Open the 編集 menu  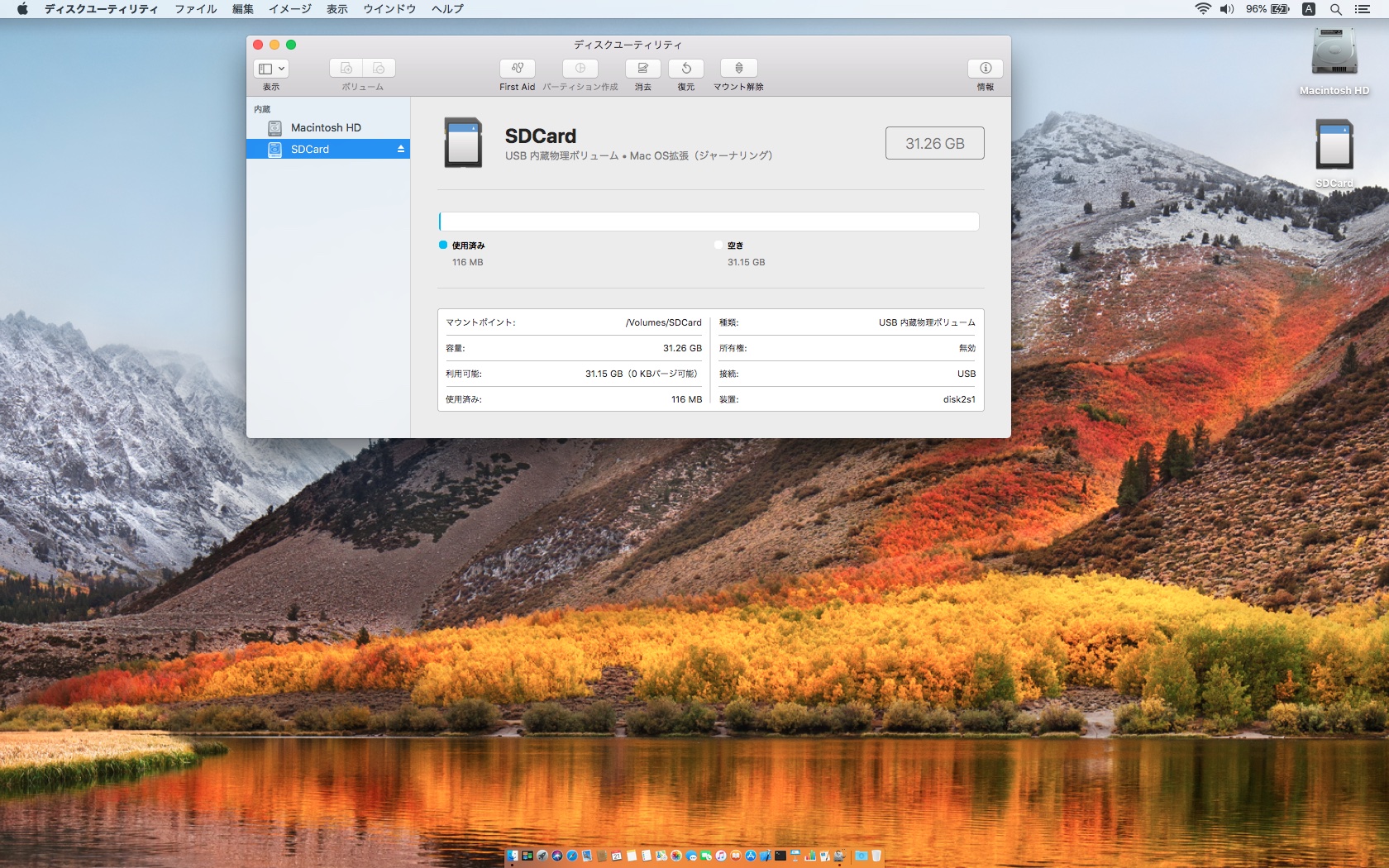click(243, 9)
